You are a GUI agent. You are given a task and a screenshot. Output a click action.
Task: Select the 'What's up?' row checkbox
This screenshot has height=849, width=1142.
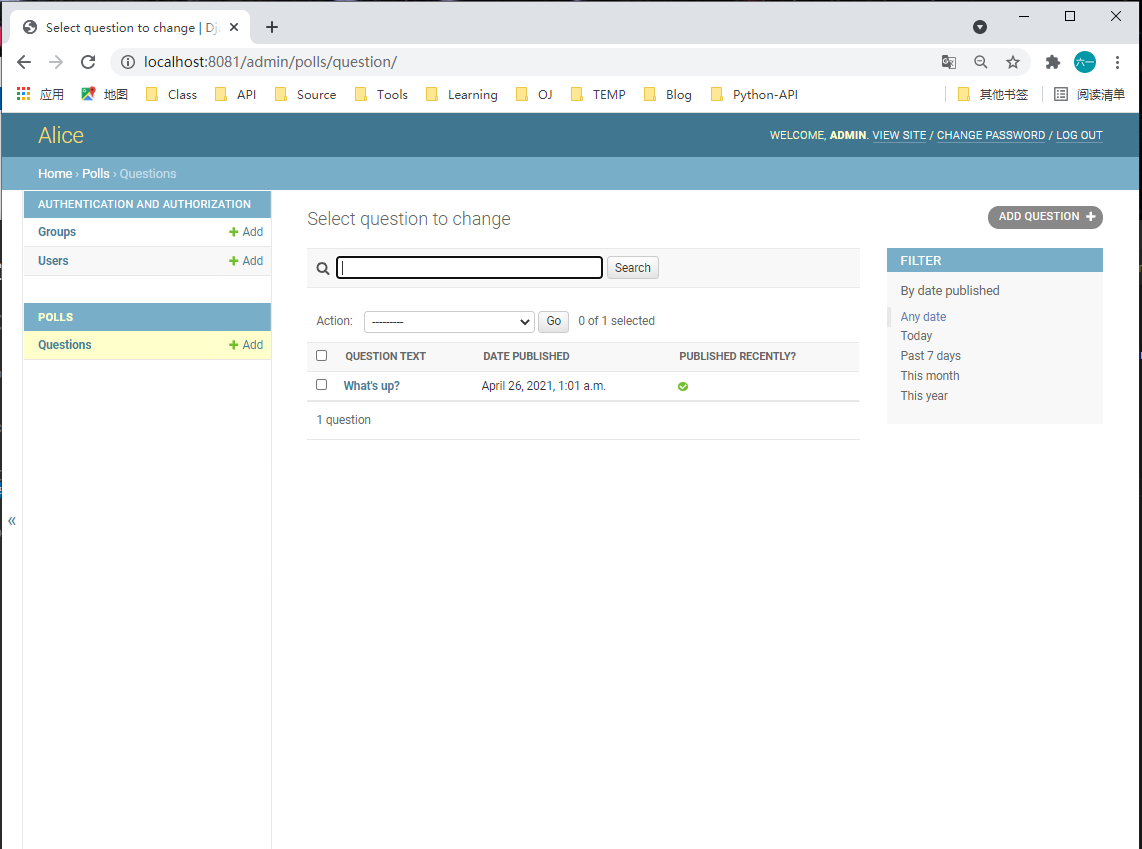pyautogui.click(x=321, y=384)
